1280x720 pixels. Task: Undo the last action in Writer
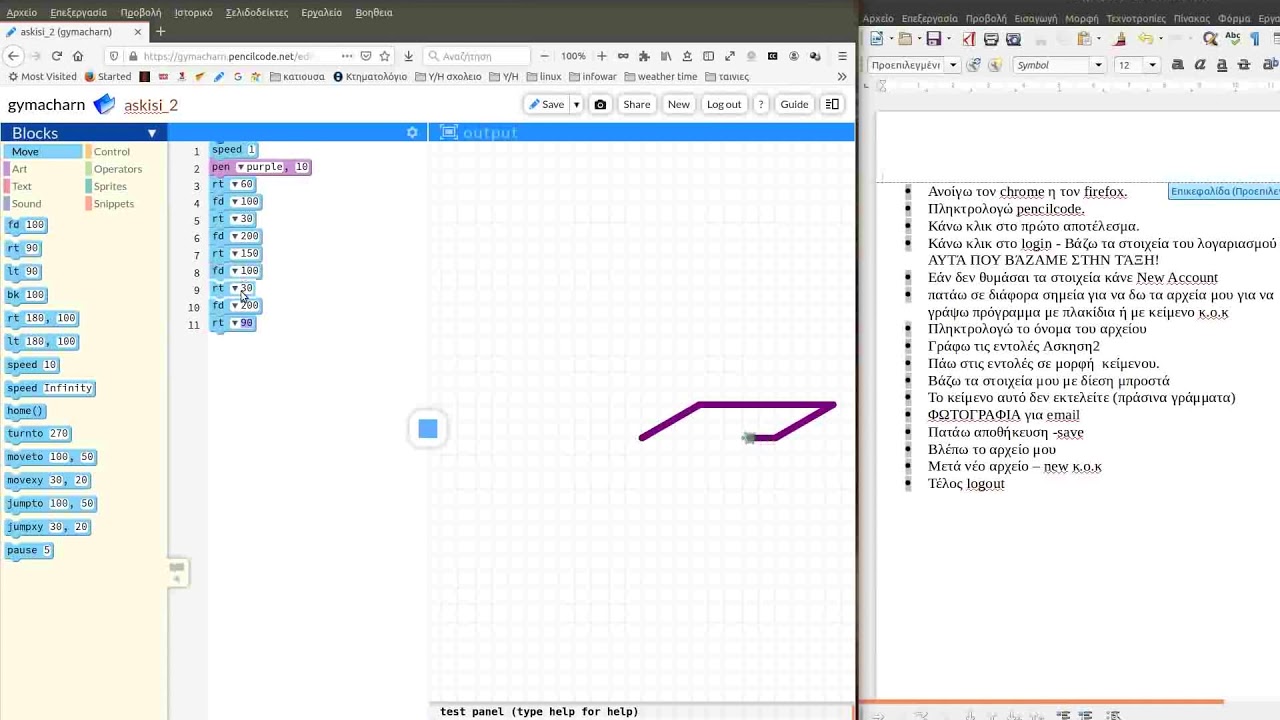coord(1145,39)
